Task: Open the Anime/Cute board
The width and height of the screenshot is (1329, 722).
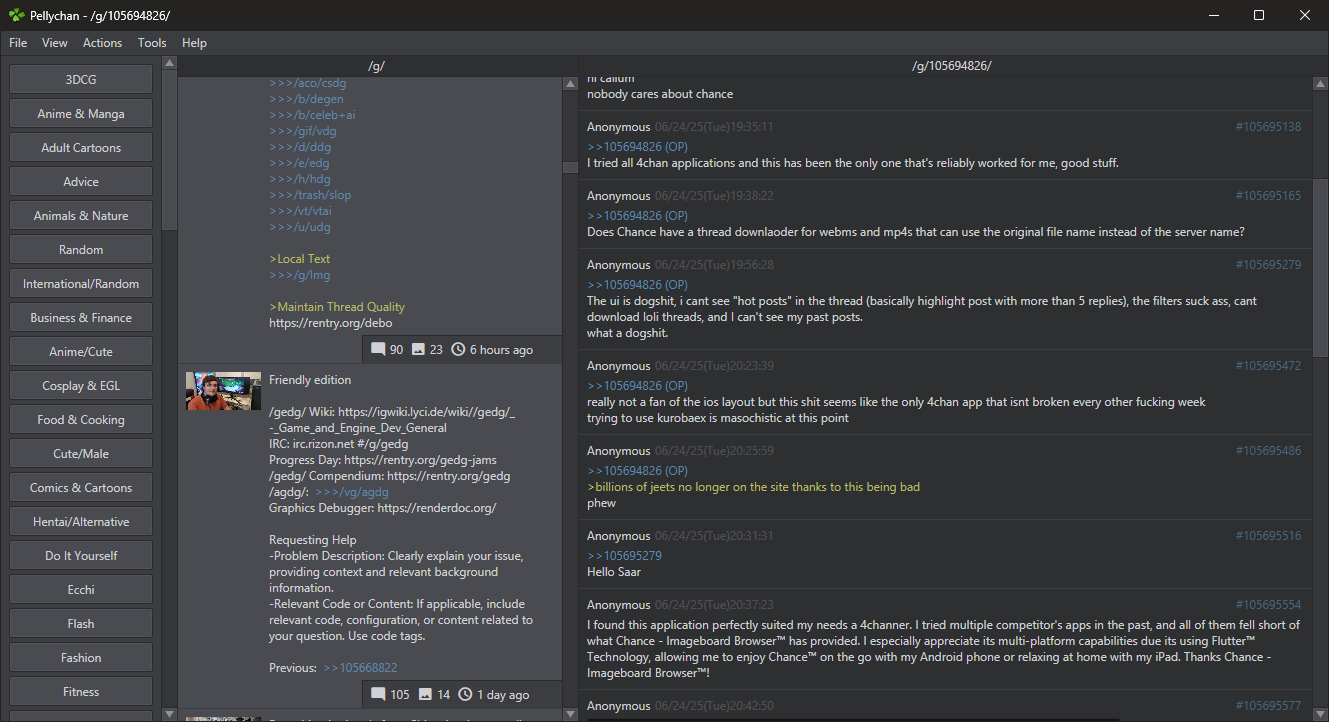Action: 81,352
